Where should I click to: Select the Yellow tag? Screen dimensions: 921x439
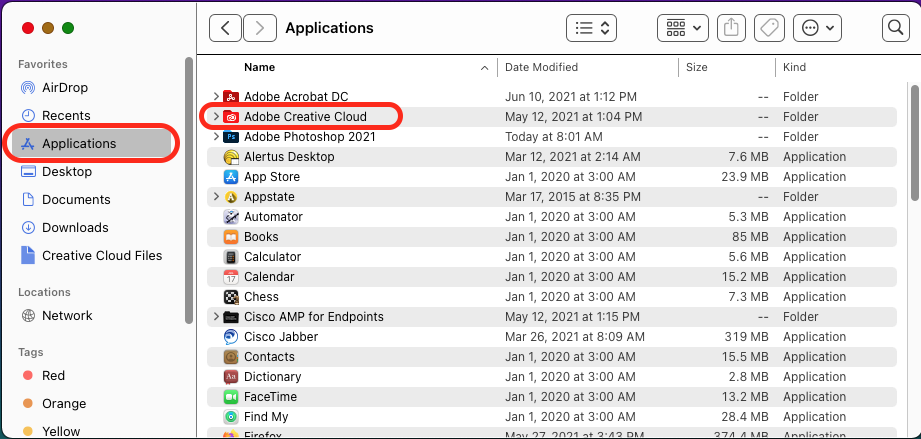(x=51, y=431)
